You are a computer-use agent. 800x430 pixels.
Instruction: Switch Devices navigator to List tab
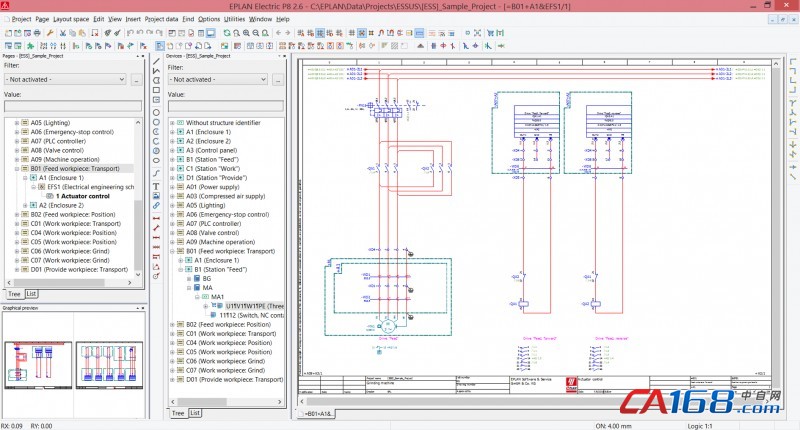click(195, 413)
